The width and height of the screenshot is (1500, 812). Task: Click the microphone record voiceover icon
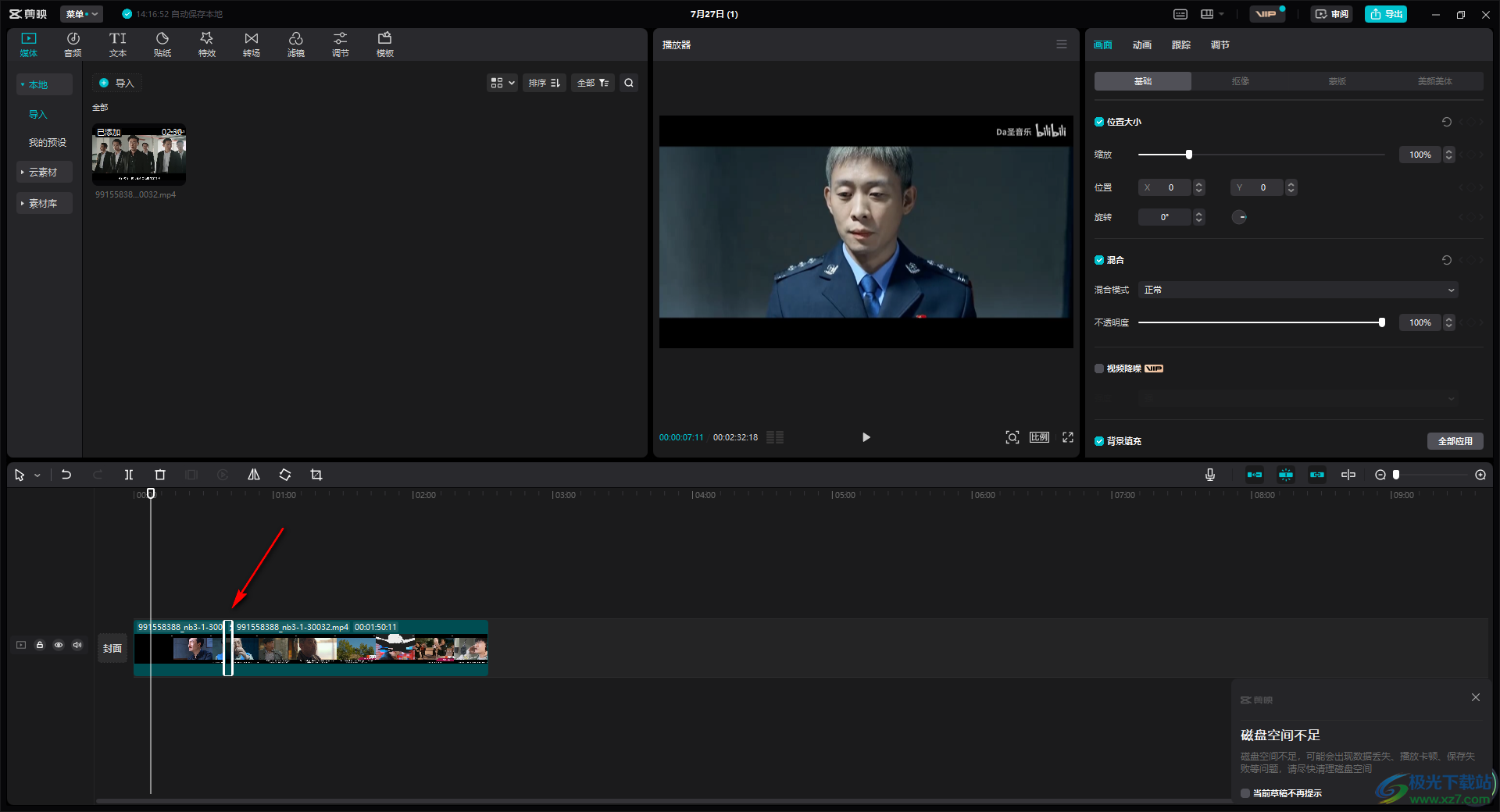1210,475
